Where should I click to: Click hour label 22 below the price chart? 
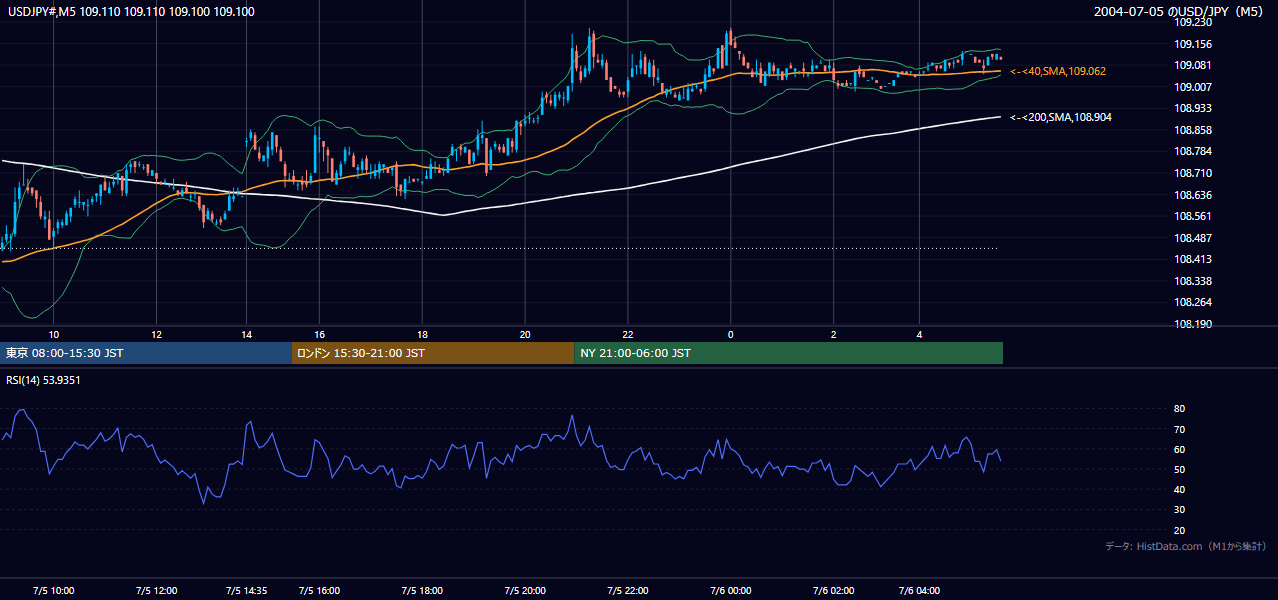coord(628,334)
